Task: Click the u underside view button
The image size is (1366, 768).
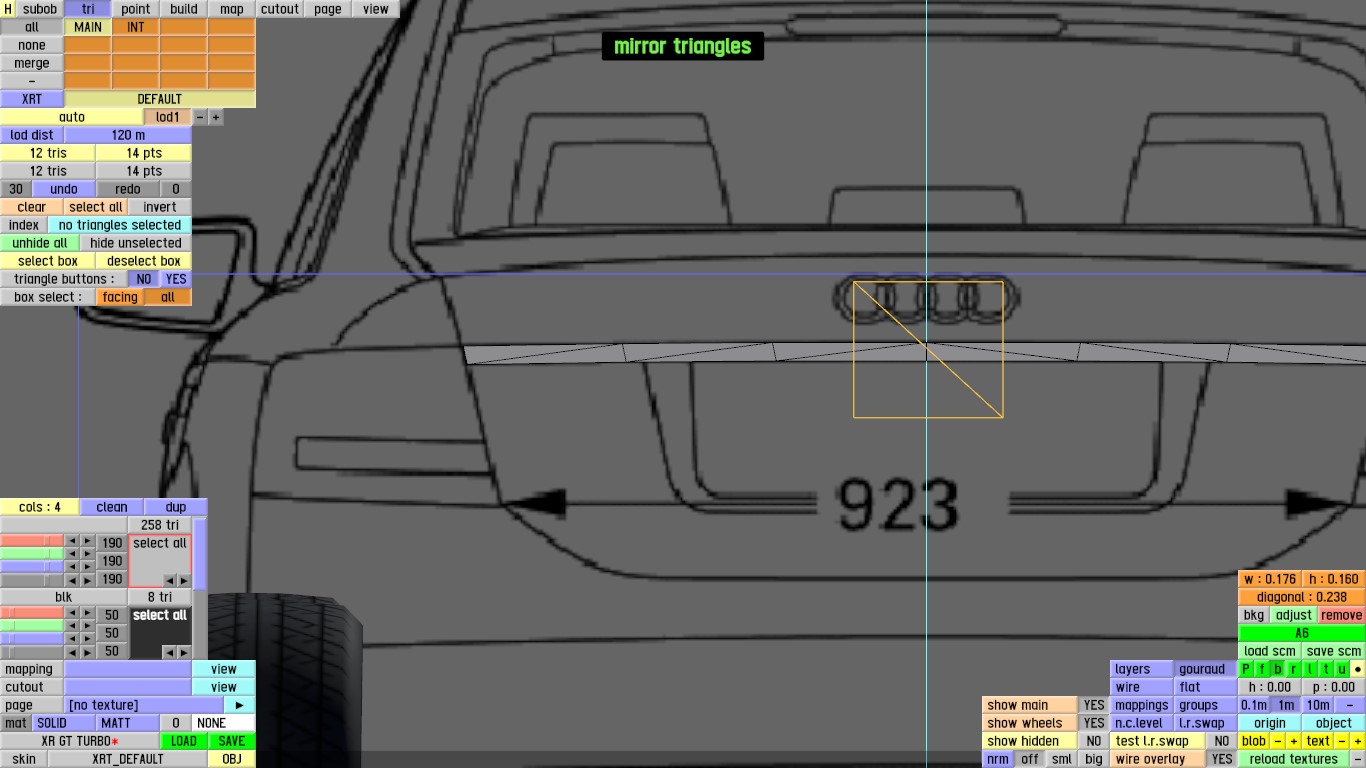Action: click(1342, 669)
